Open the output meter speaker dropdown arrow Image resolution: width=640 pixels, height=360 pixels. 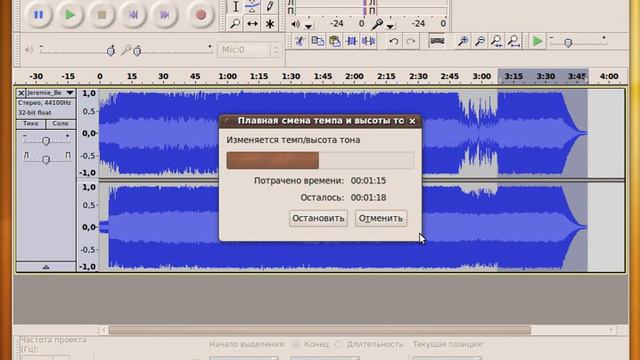click(309, 26)
